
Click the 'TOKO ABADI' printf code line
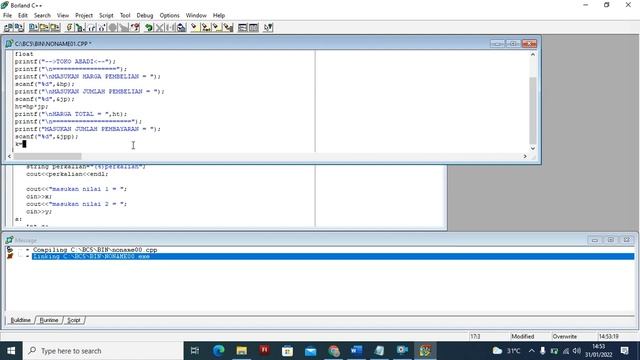click(65, 62)
